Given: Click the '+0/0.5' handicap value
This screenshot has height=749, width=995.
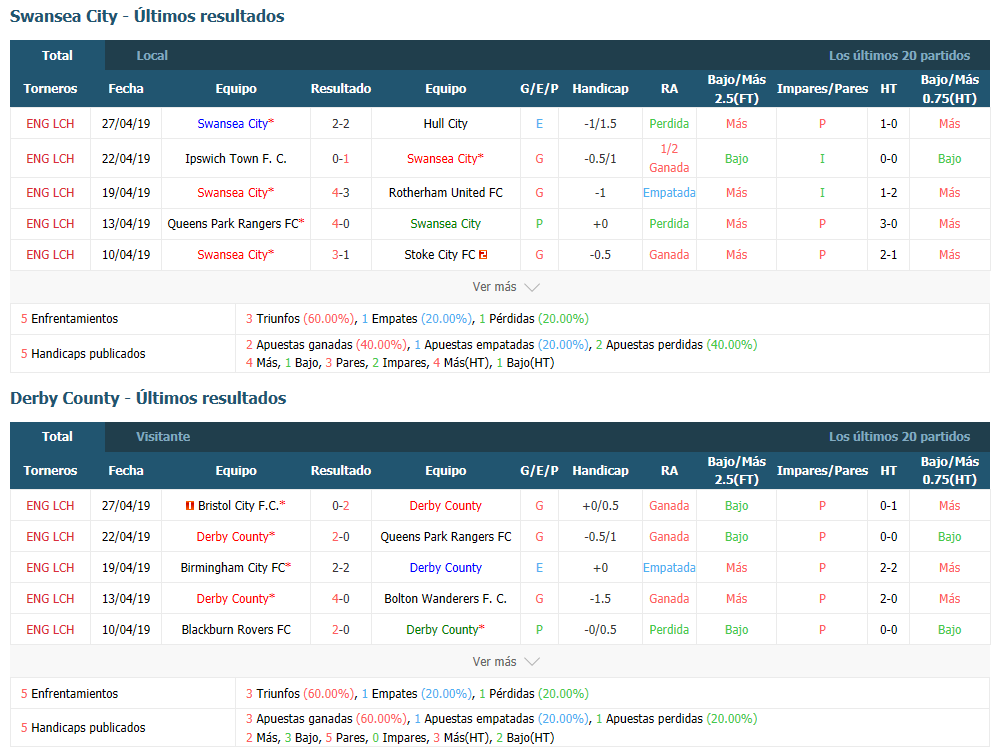Looking at the screenshot, I should coord(600,506).
